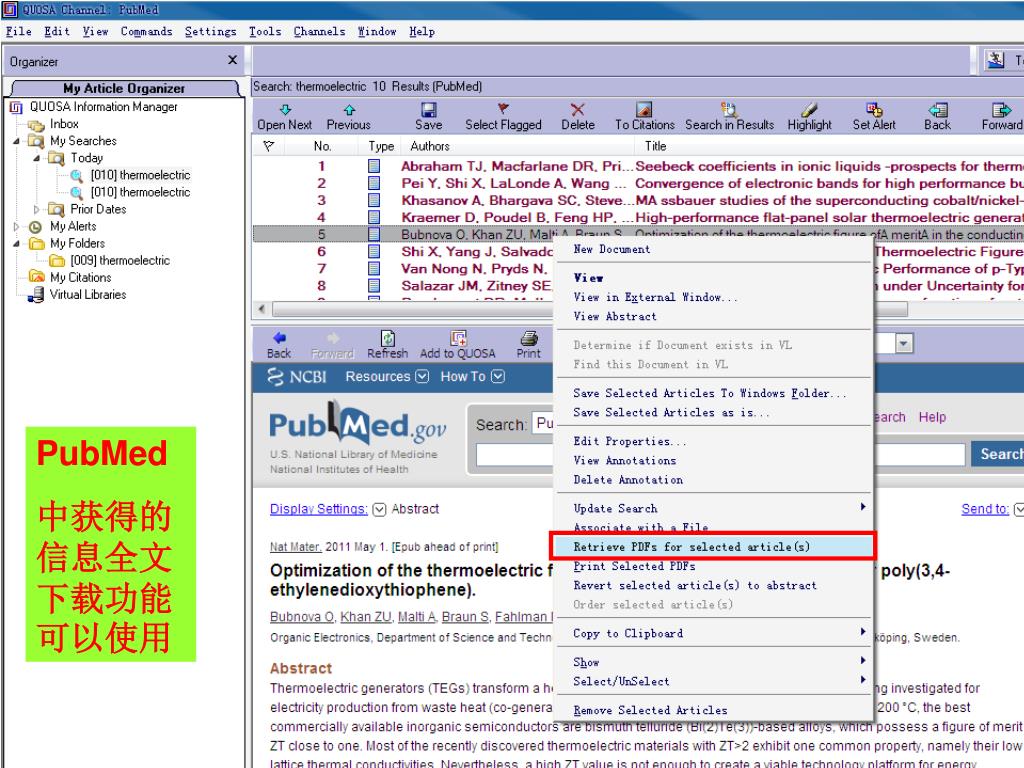Click the Display Settings link
Screen dimensions: 1024x768
coord(319,509)
